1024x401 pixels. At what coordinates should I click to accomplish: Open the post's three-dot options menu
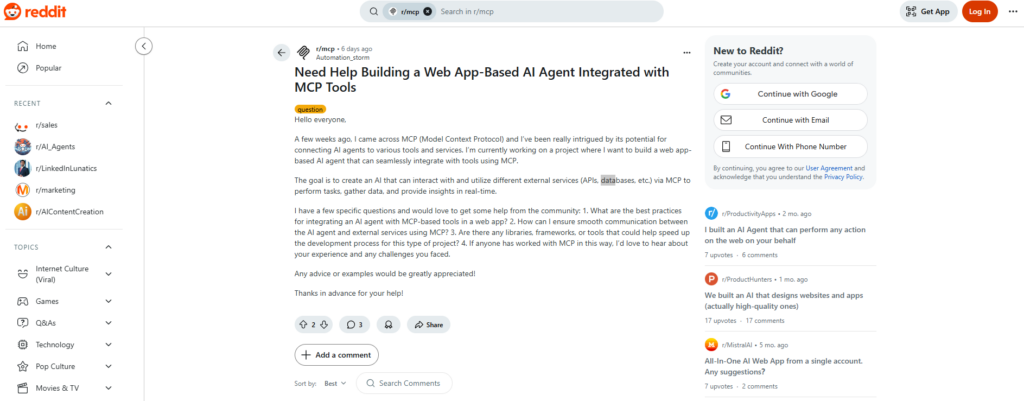coord(686,52)
